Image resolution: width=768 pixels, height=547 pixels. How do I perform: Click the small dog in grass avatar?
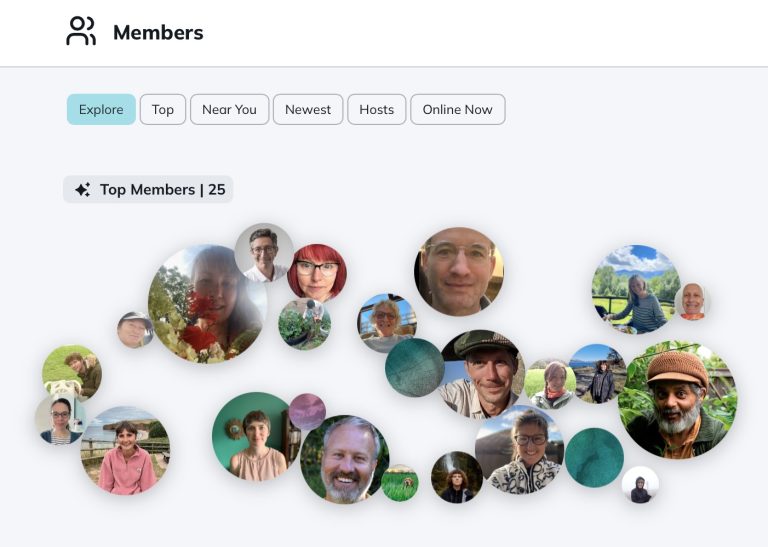point(400,483)
